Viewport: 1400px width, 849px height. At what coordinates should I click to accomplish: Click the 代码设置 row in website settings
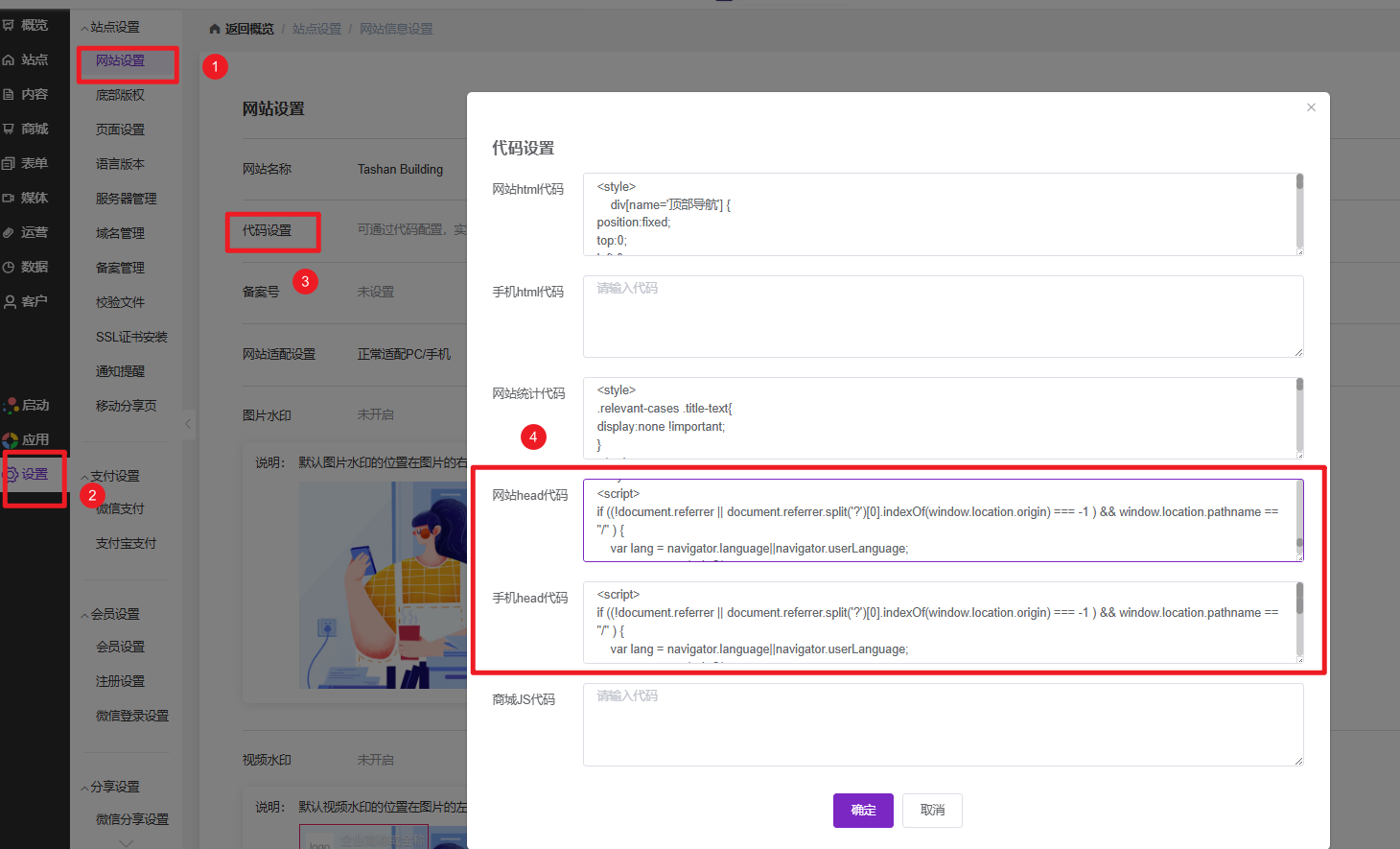point(267,230)
